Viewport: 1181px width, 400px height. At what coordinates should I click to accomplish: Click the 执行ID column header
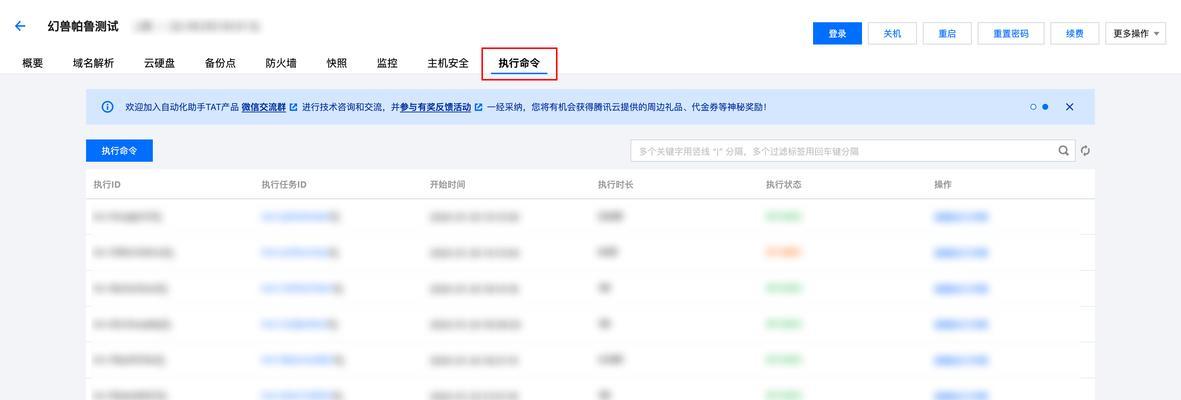pos(107,185)
